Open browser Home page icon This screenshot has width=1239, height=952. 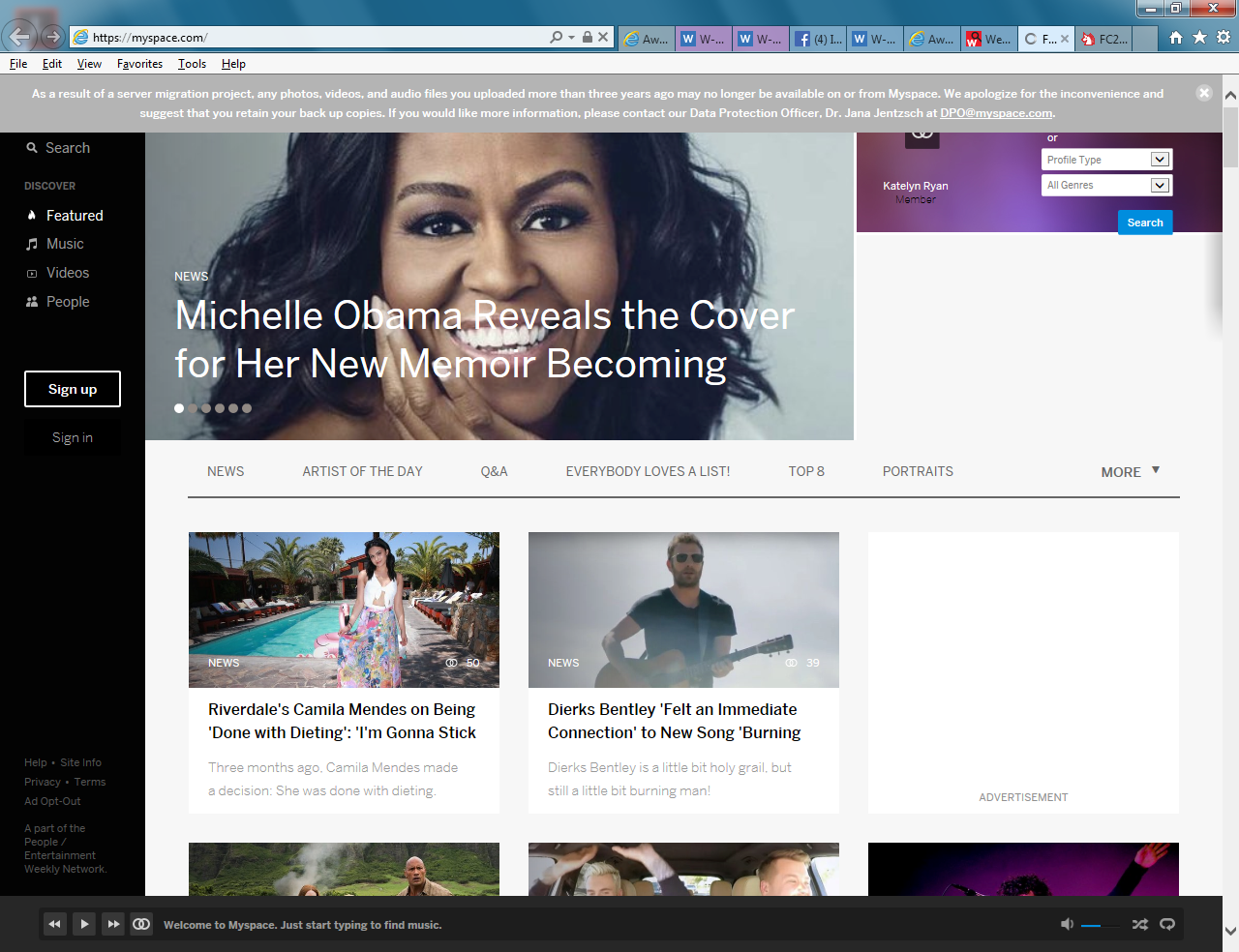[1175, 38]
